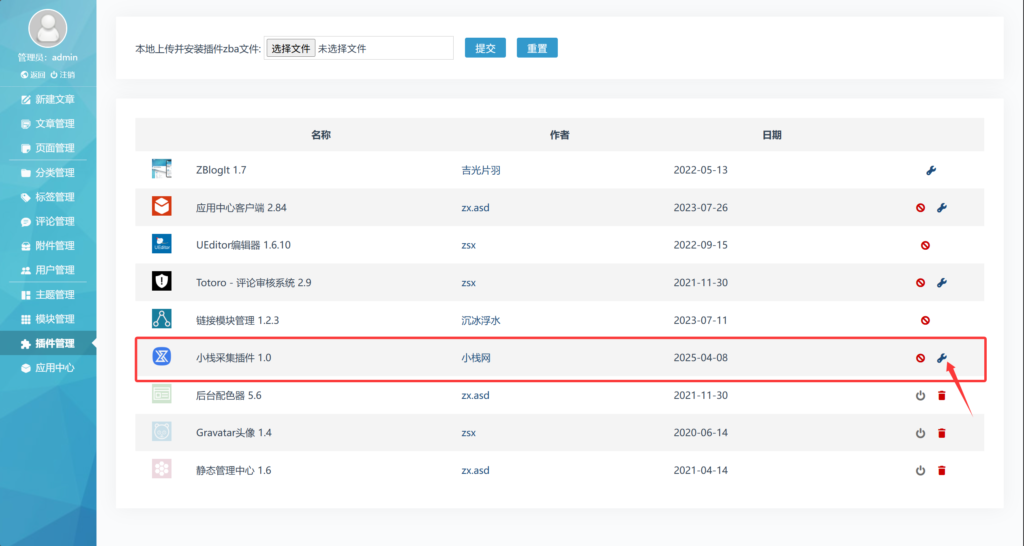The width and height of the screenshot is (1024, 546).
Task: Open 标签管理 in sidebar
Action: click(x=48, y=197)
